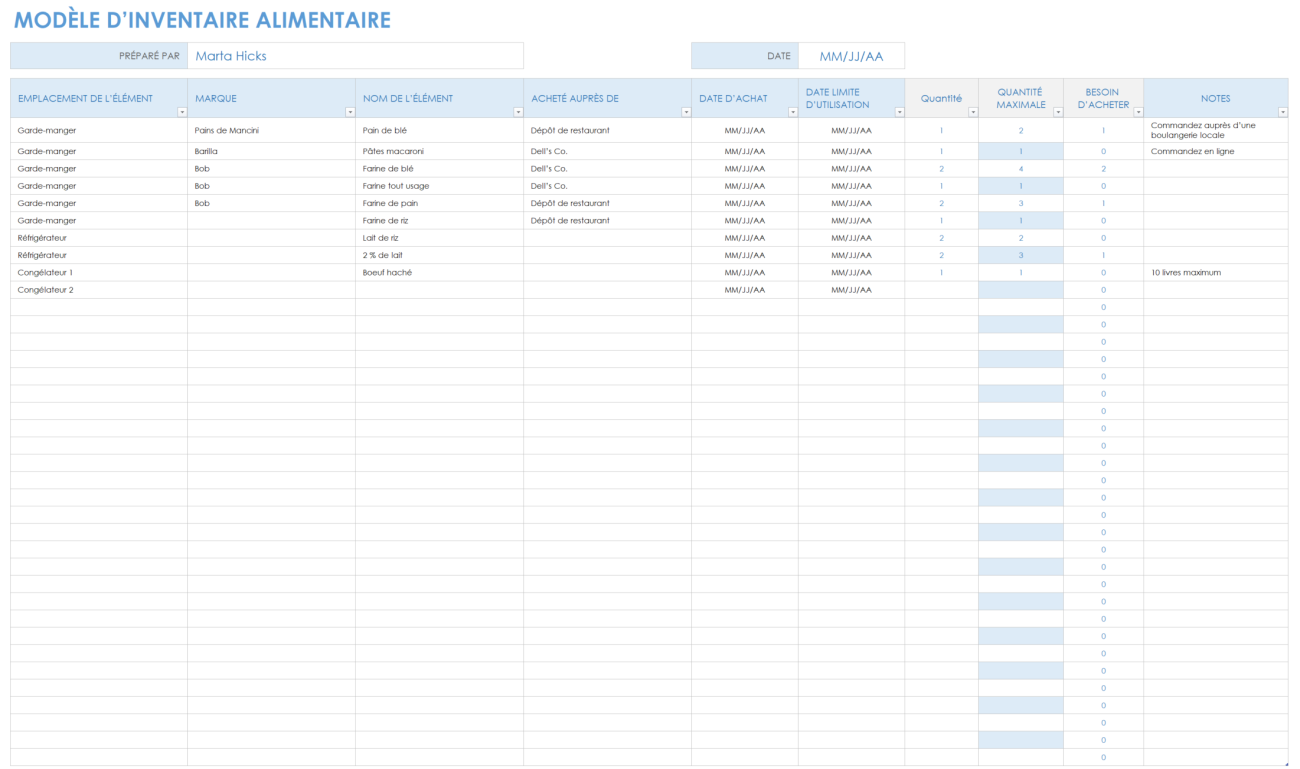
Task: Click the Barilla cell
Action: pos(206,151)
